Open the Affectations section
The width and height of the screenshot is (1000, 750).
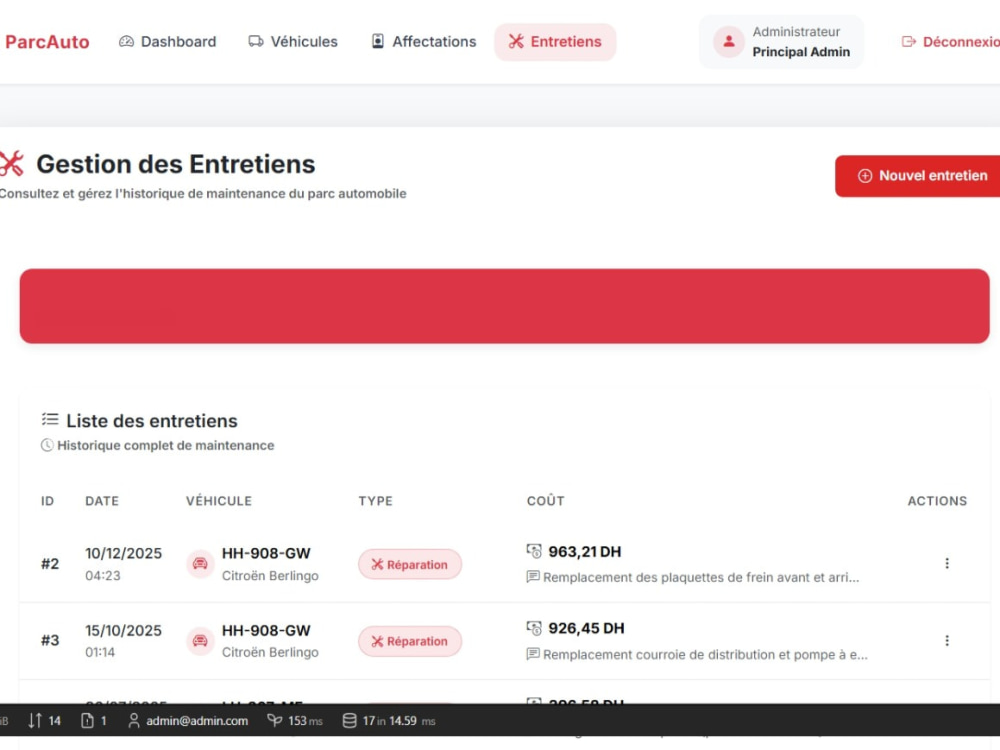point(423,41)
